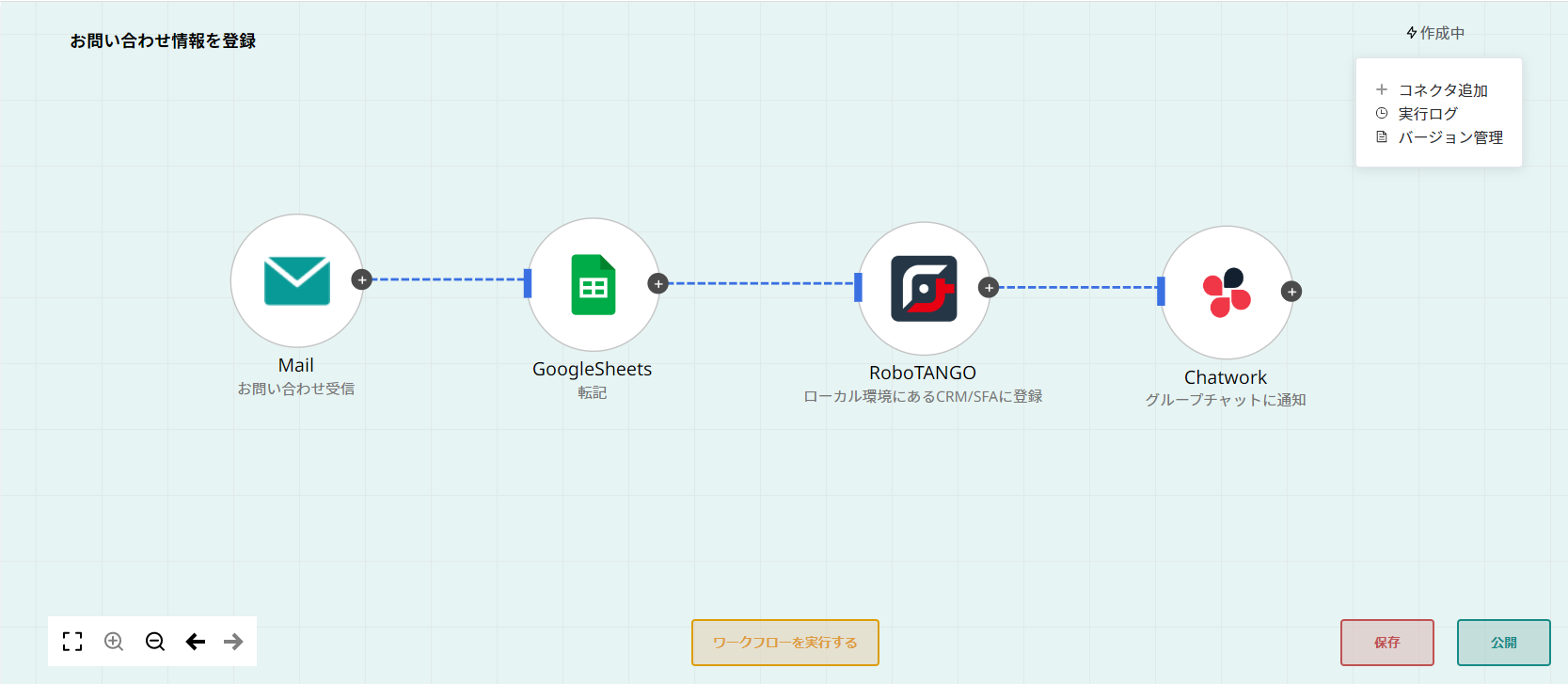Click 転記 description under GoogleSheets
Screen dimensions: 1568x684
coord(593,392)
